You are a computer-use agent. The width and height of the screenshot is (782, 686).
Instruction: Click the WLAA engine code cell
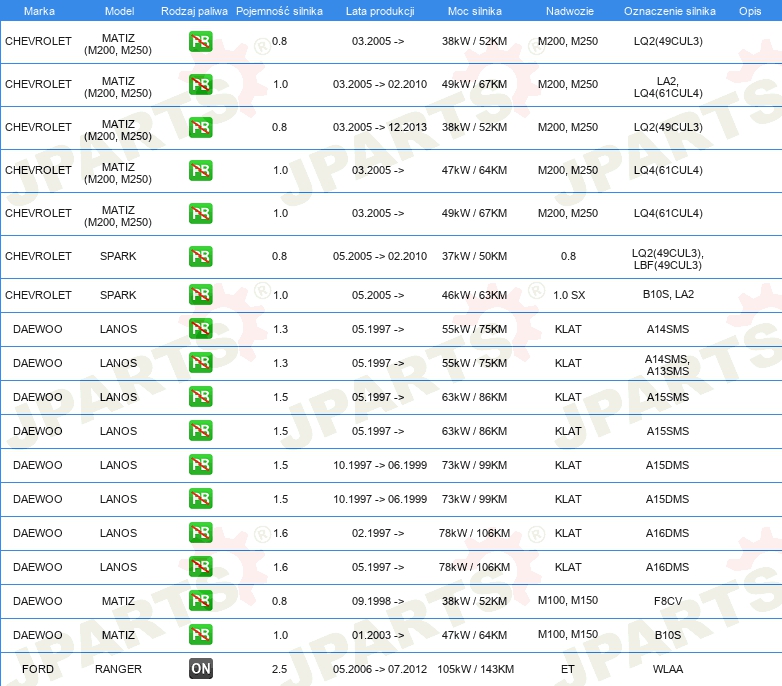pyautogui.click(x=667, y=669)
